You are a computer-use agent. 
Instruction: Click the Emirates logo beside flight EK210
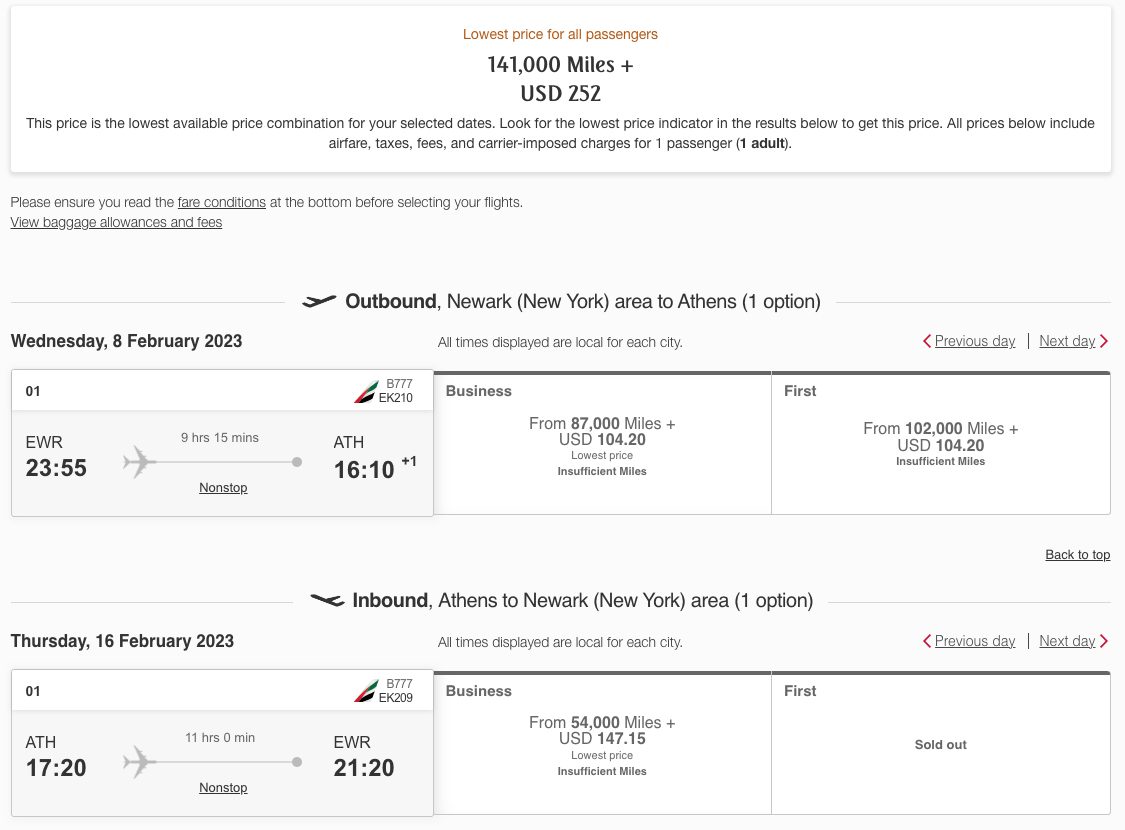pos(367,390)
